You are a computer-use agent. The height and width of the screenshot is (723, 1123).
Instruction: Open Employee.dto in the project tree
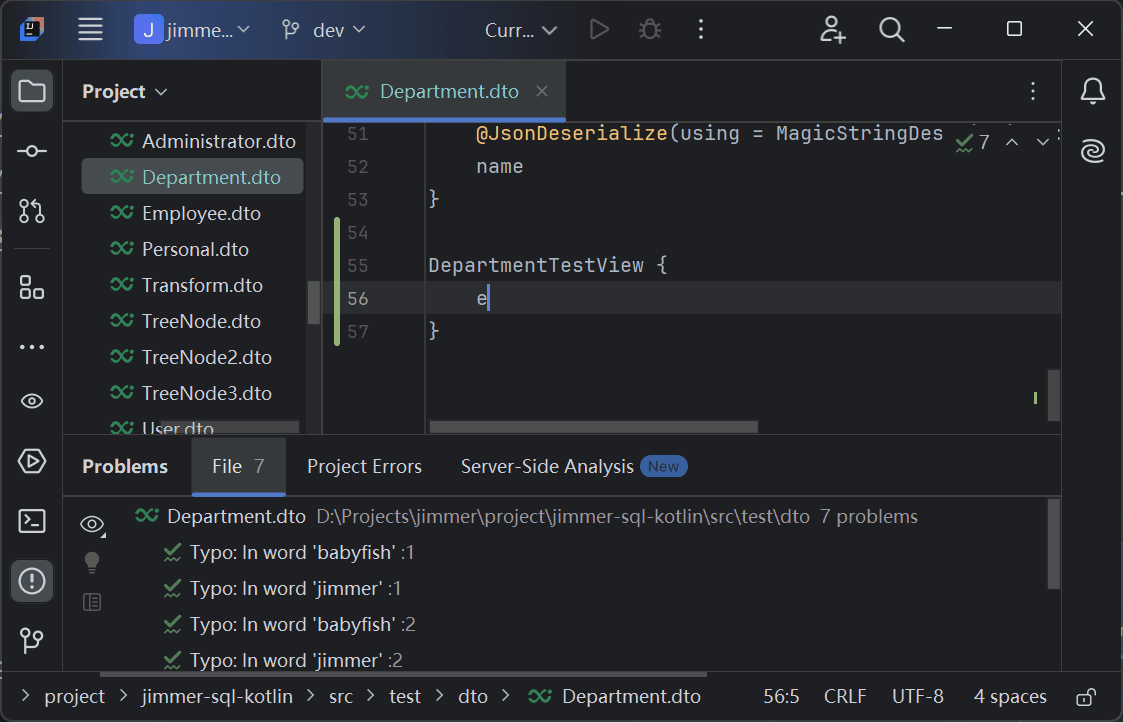click(201, 213)
